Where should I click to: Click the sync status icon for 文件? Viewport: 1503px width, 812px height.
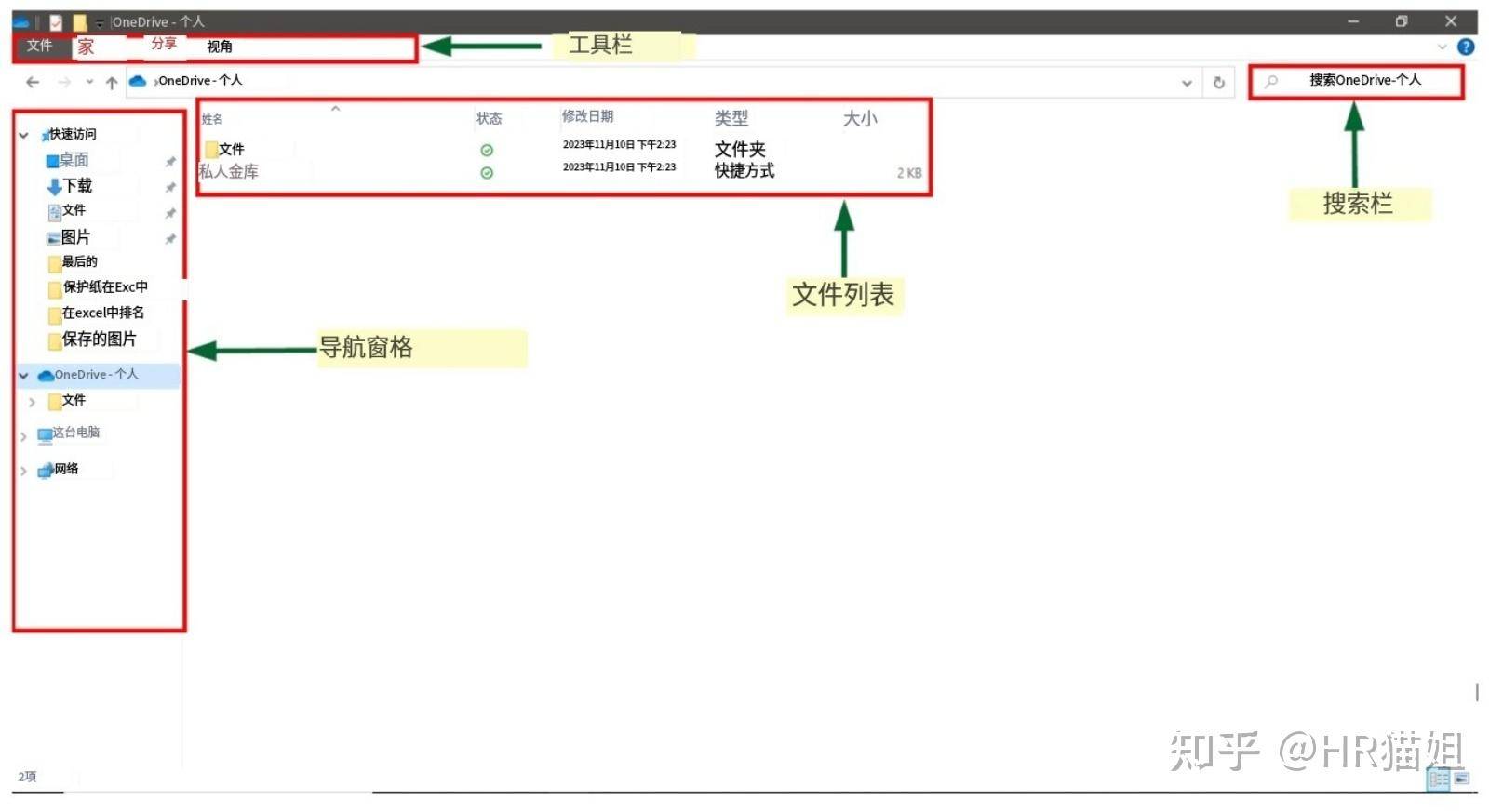coord(487,151)
